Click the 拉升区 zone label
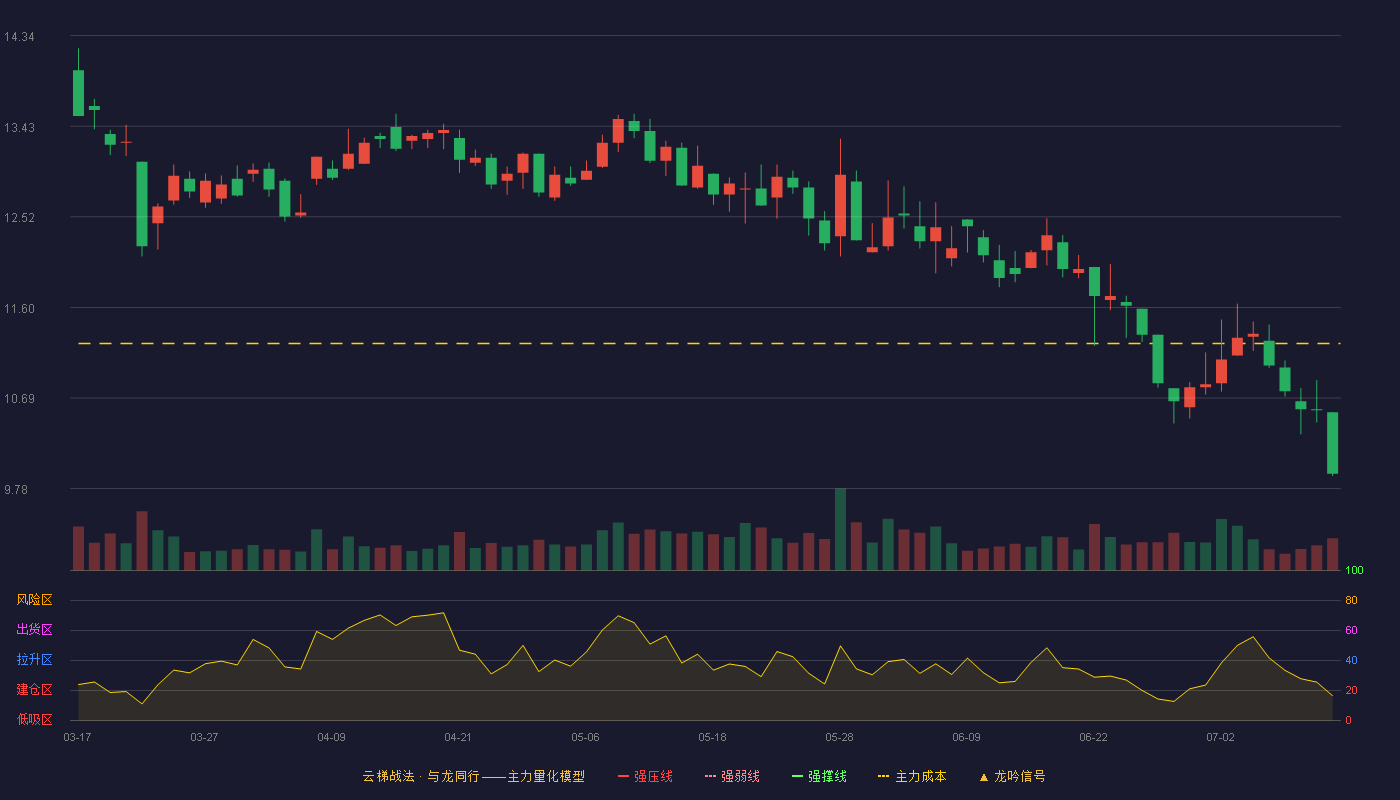Viewport: 1400px width, 800px height. pyautogui.click(x=34, y=660)
